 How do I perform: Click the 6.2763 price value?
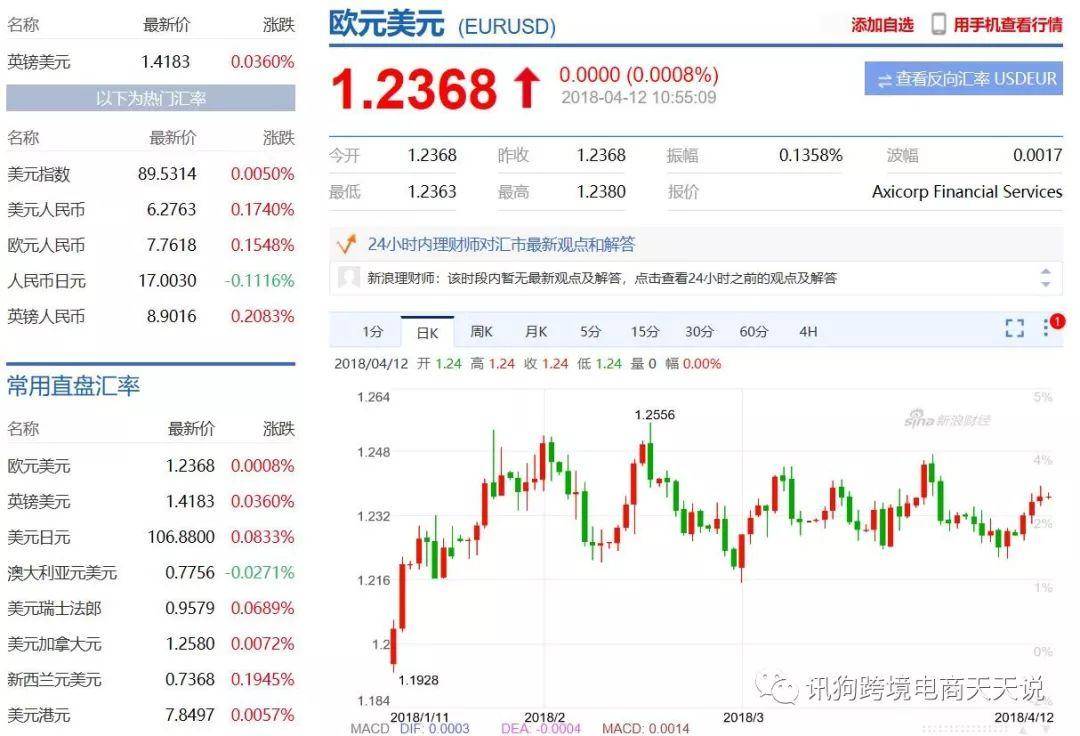click(x=171, y=209)
